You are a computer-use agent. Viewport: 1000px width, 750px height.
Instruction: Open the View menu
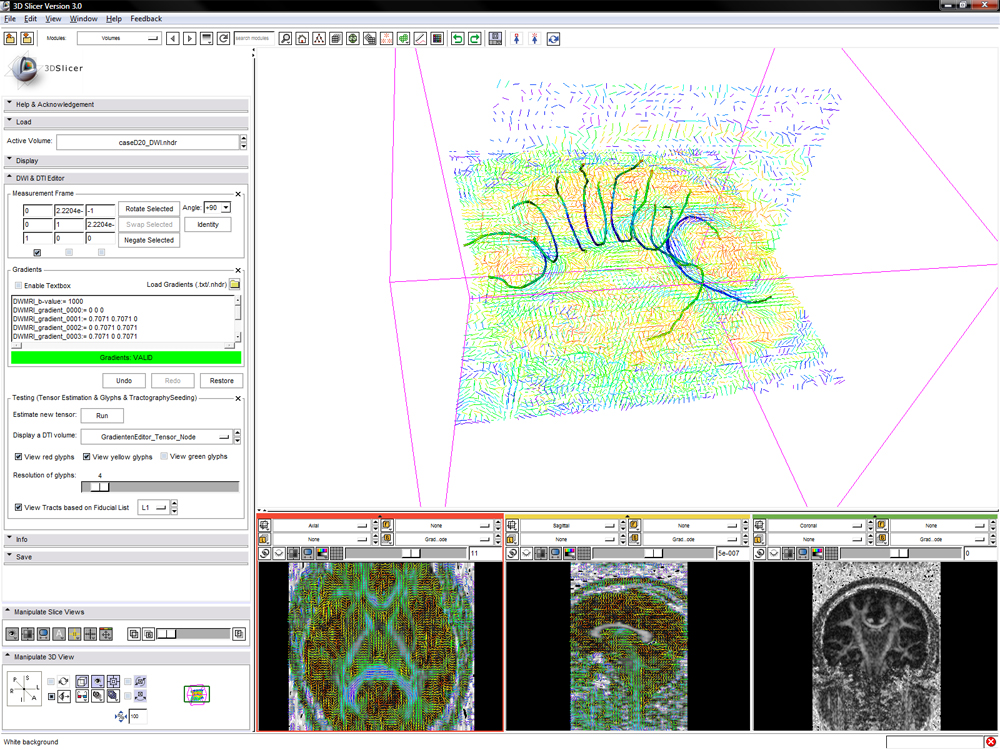[53, 19]
